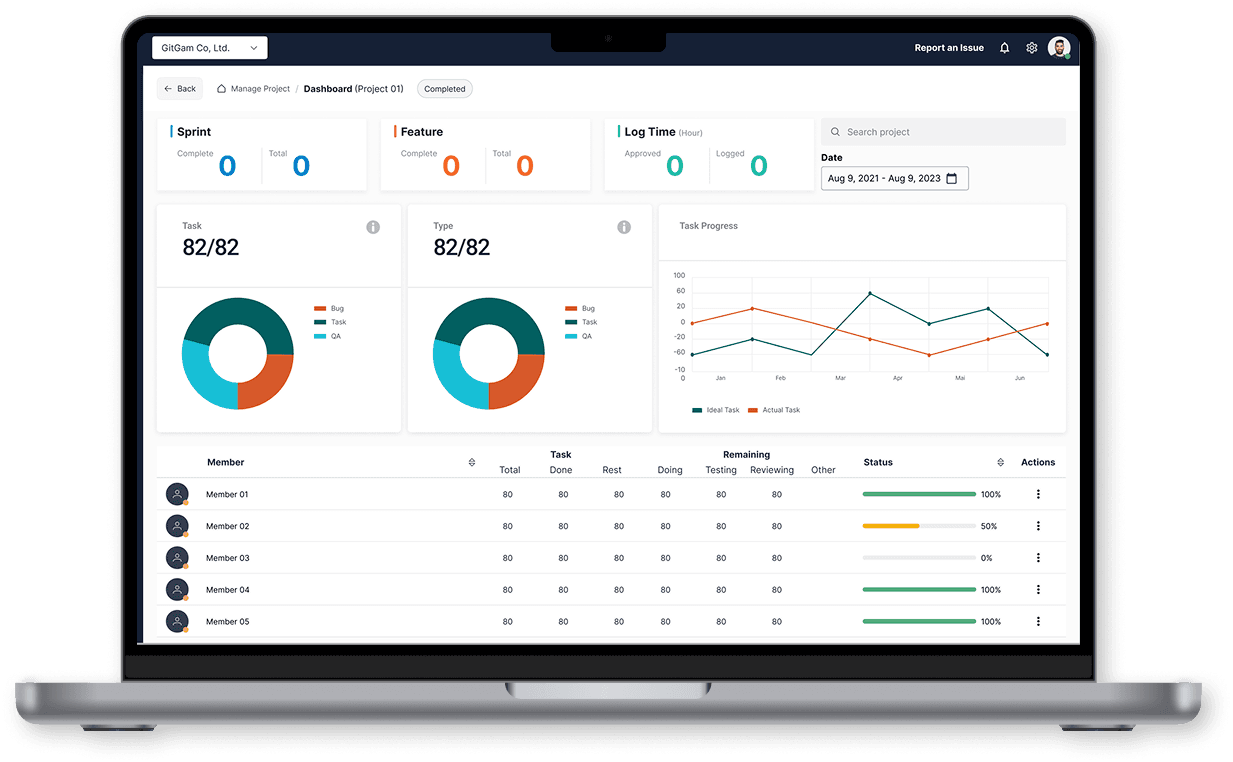Viewport: 1233px width, 762px height.
Task: Toggle the Bug legend in Task chart
Action: pos(328,309)
